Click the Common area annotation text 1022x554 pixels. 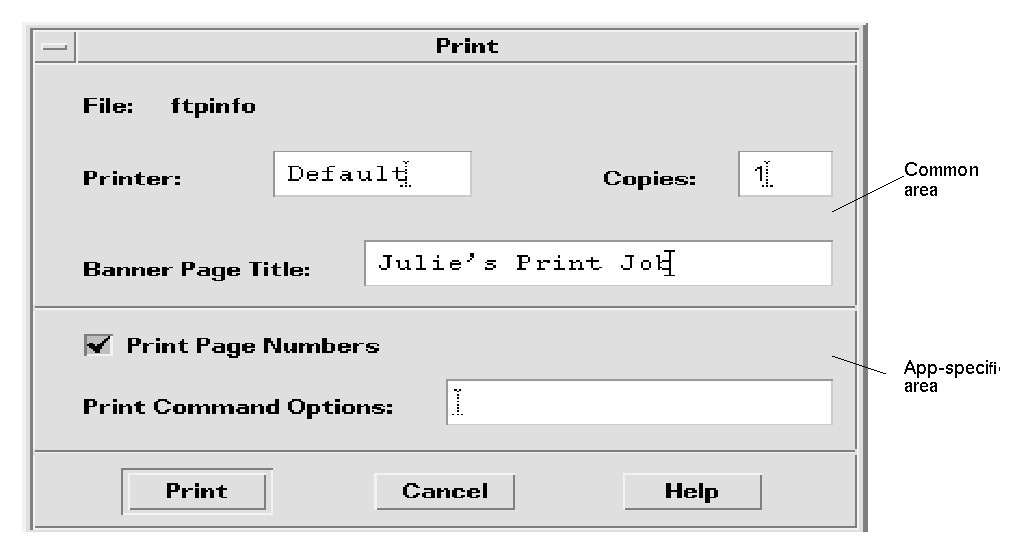(941, 179)
